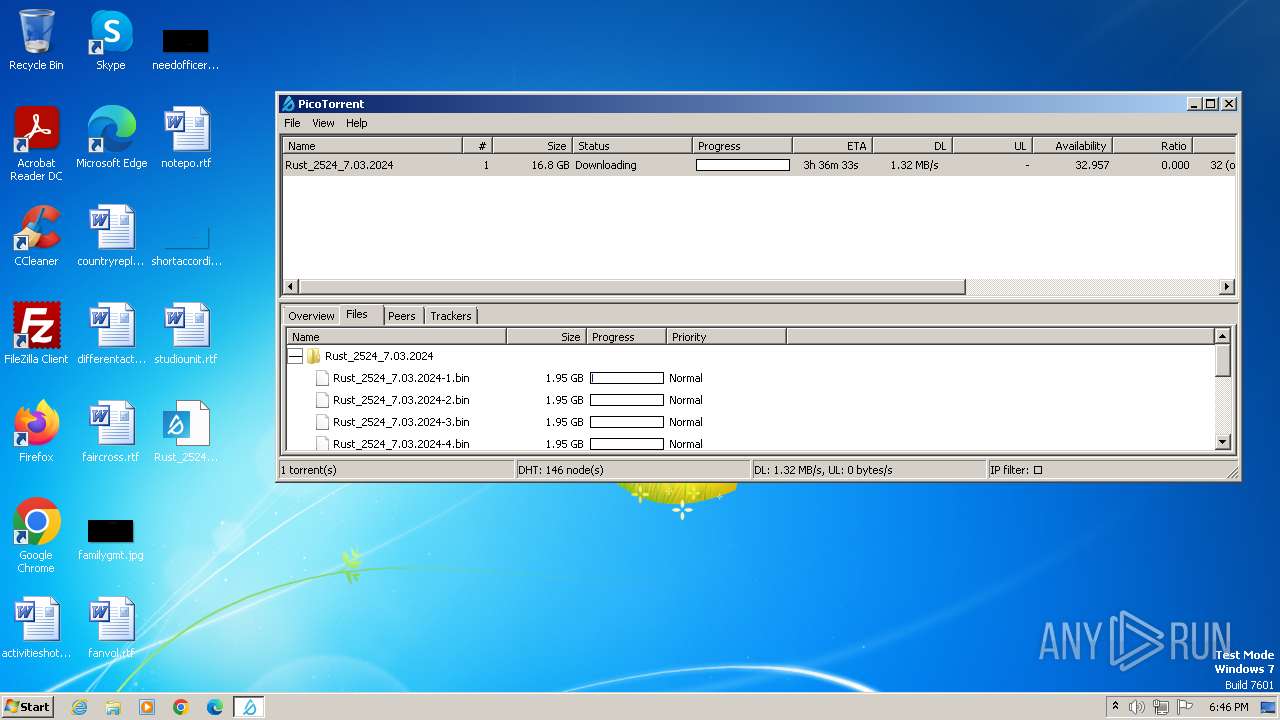Launch CCleaner desktop shortcut
This screenshot has width=1280, height=720.
tap(36, 236)
